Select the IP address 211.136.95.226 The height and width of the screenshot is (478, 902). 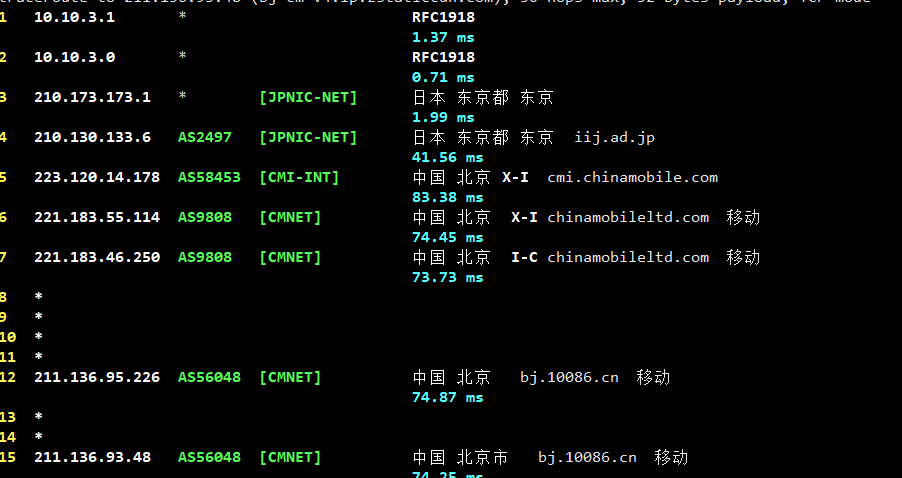tap(97, 377)
